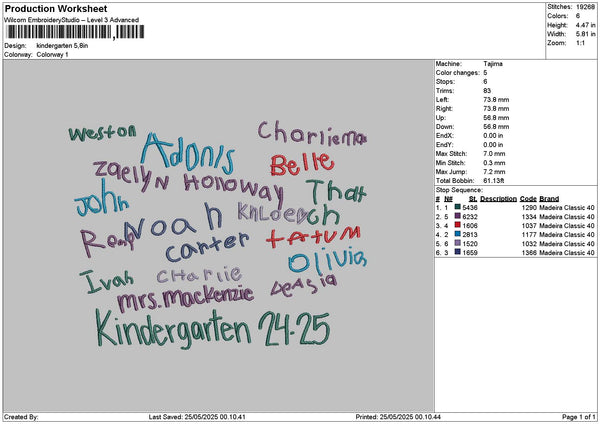Select the Colors value 6
This screenshot has height=424, width=600.
578,16
